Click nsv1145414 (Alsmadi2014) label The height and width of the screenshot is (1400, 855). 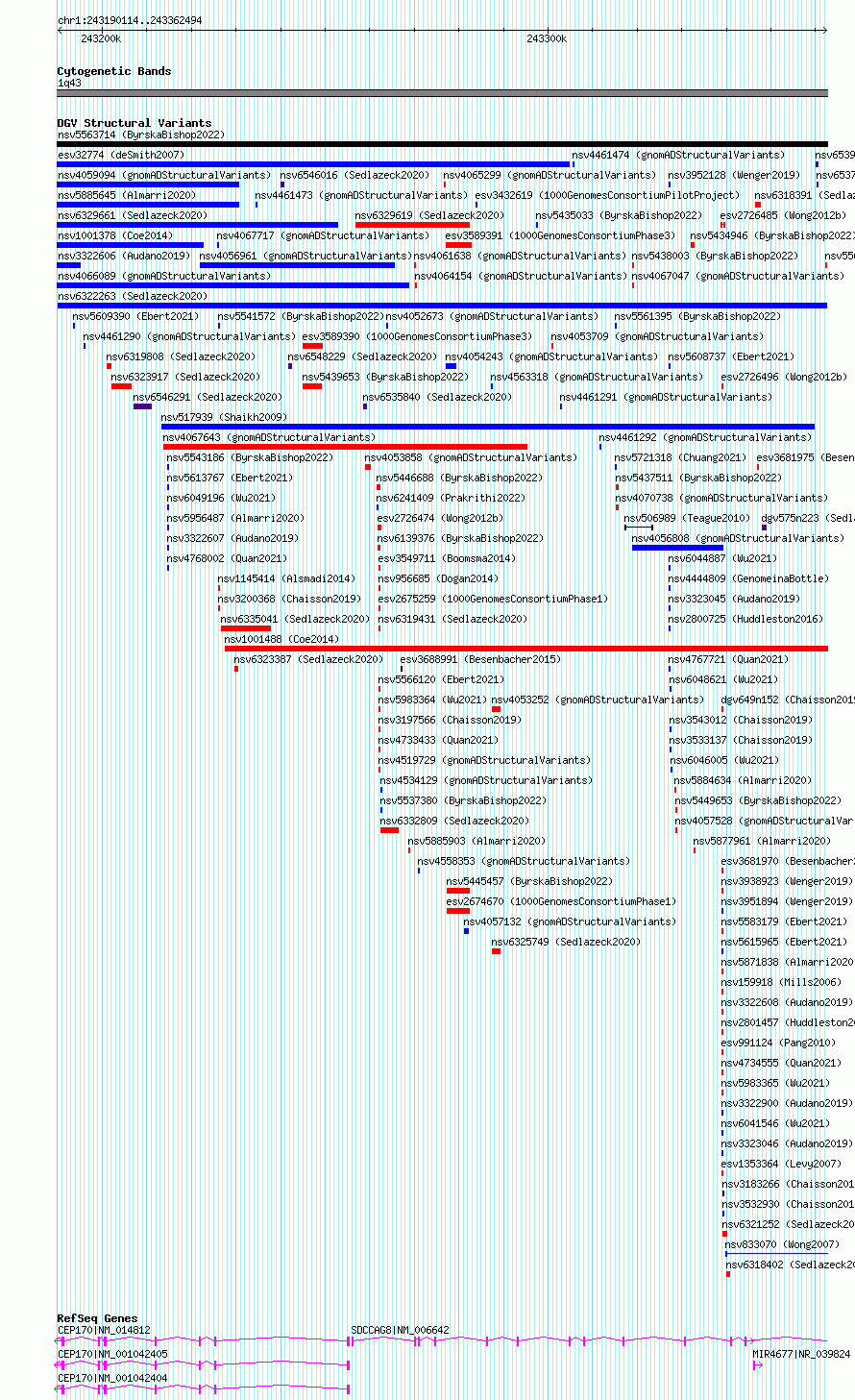point(286,578)
